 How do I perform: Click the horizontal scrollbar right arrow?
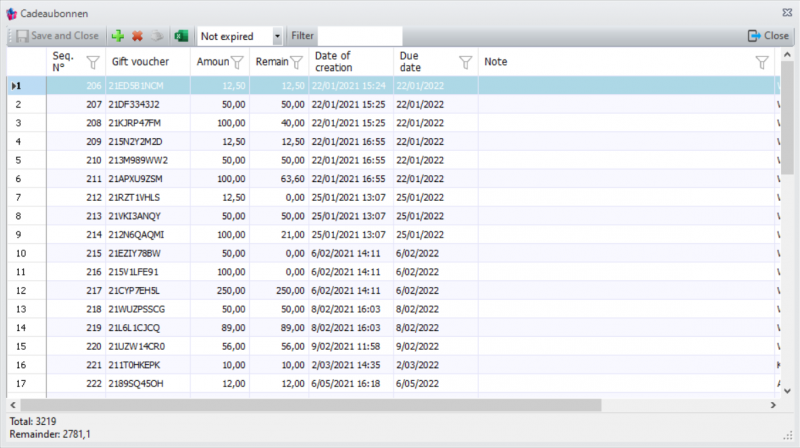click(x=772, y=405)
